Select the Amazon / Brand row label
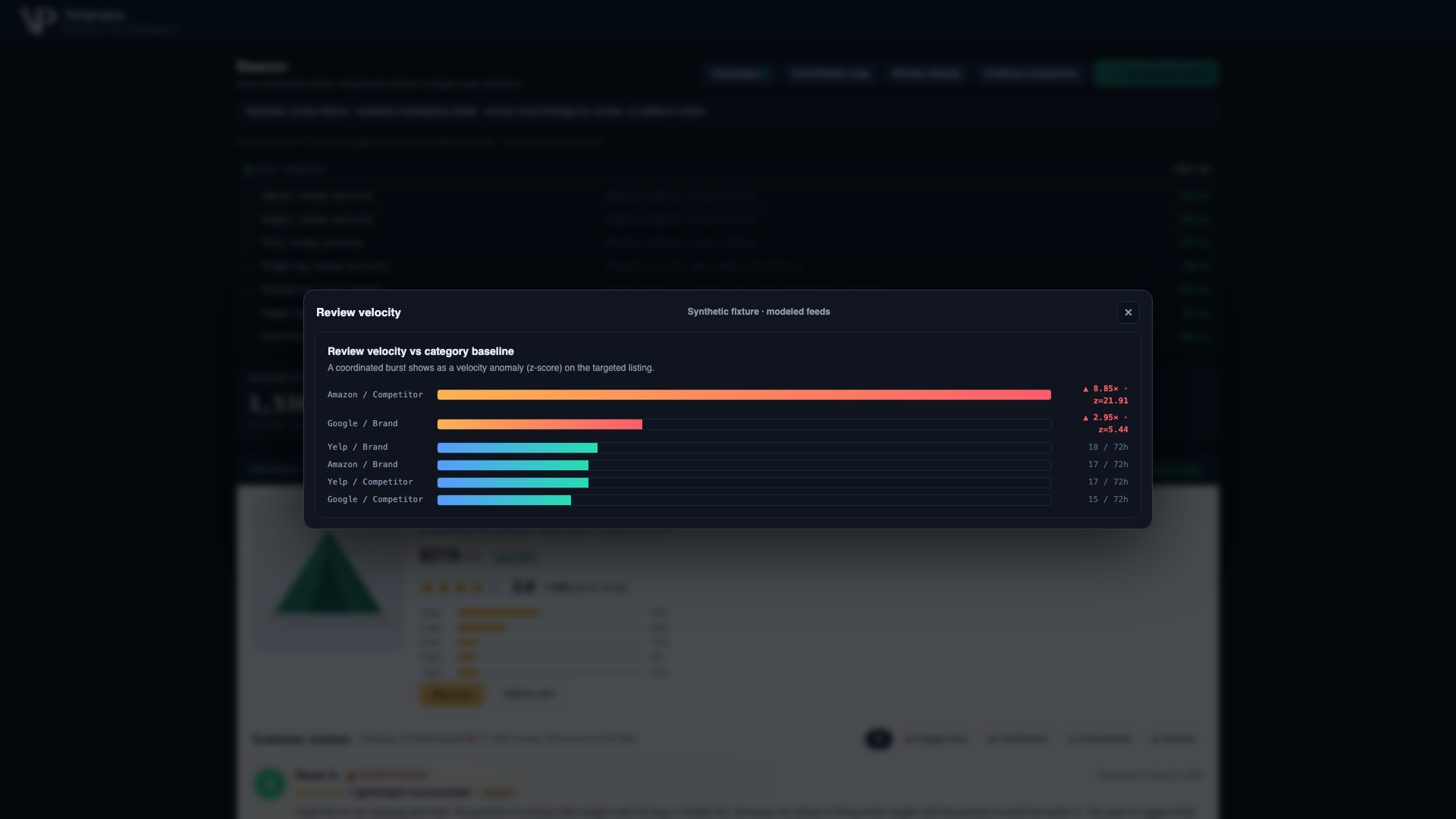Image resolution: width=1456 pixels, height=819 pixels. coord(362,465)
